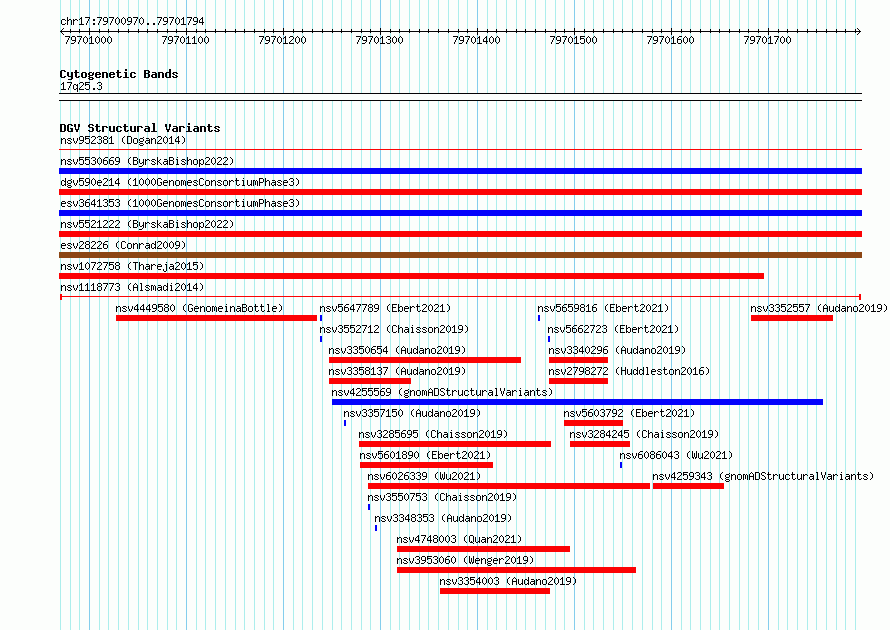This screenshot has height=630, width=890.
Task: Click ruler position 79701500
Action: 573,40
